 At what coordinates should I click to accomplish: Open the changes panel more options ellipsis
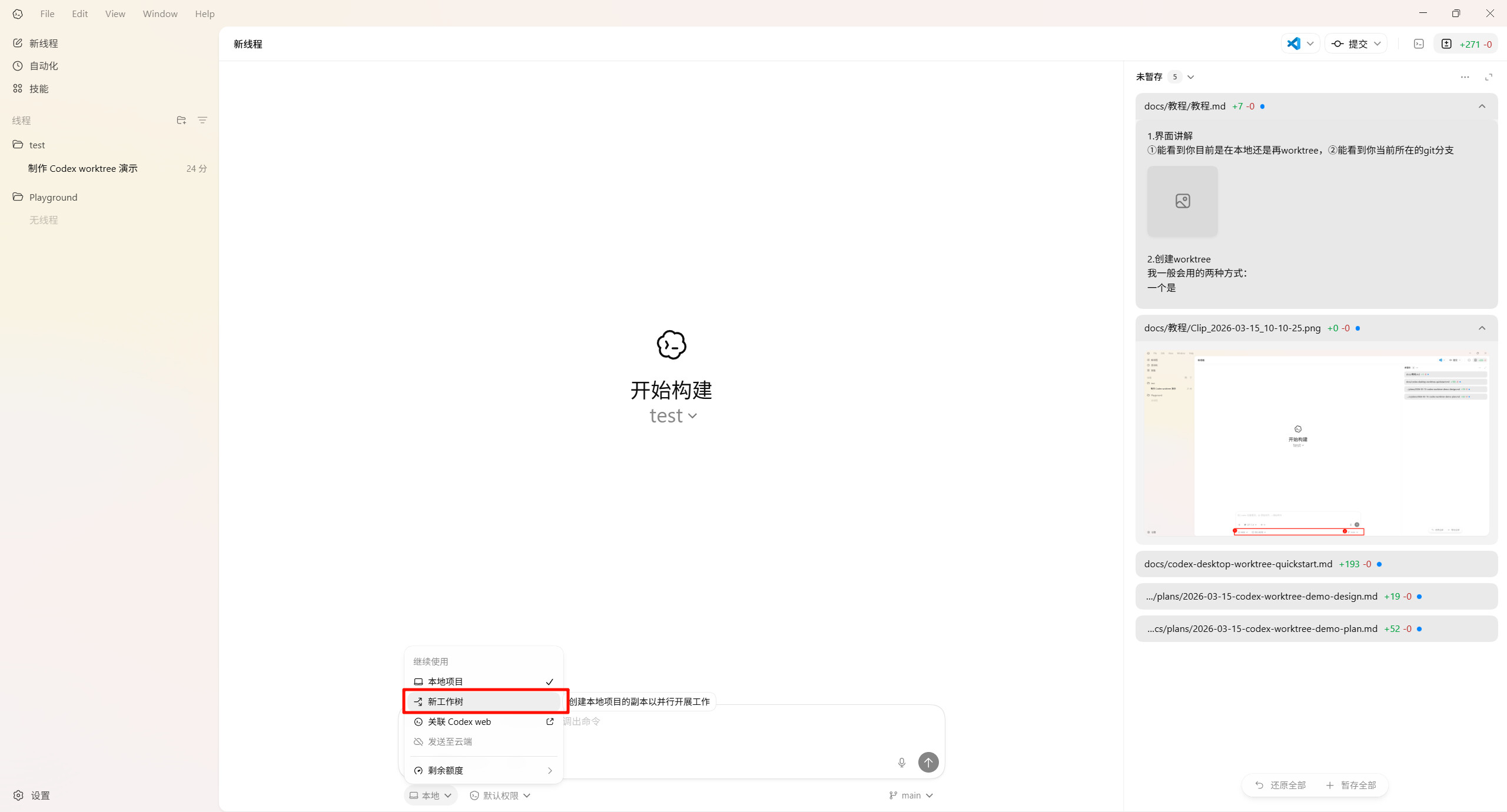1465,77
